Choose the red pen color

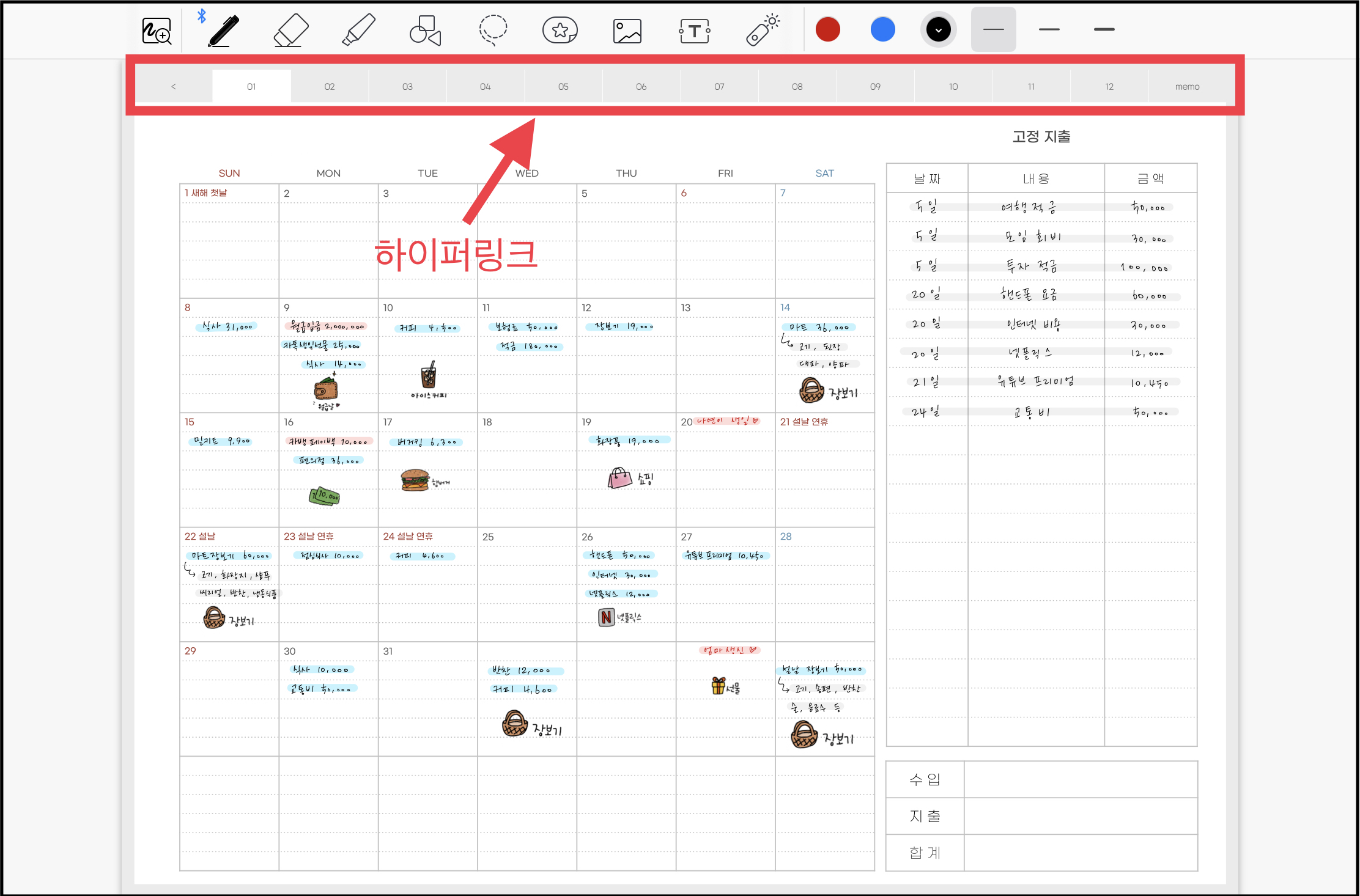(x=828, y=29)
